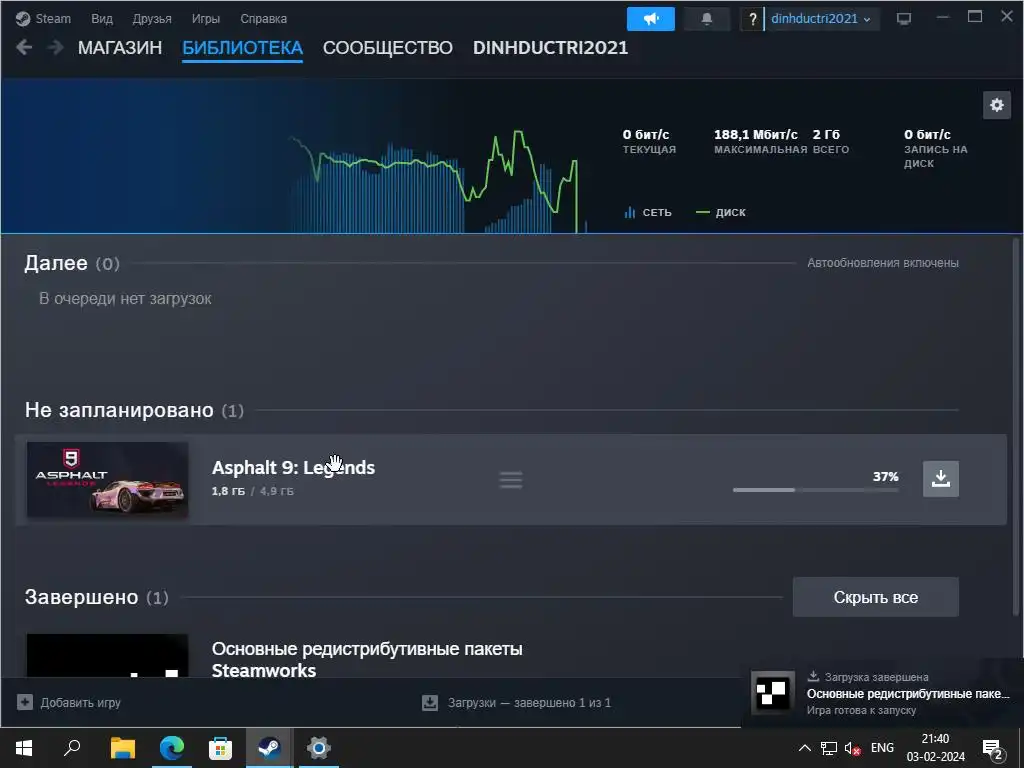Image resolution: width=1024 pixels, height=768 pixels.
Task: Click the ДИСК graph legend
Action: (x=721, y=212)
